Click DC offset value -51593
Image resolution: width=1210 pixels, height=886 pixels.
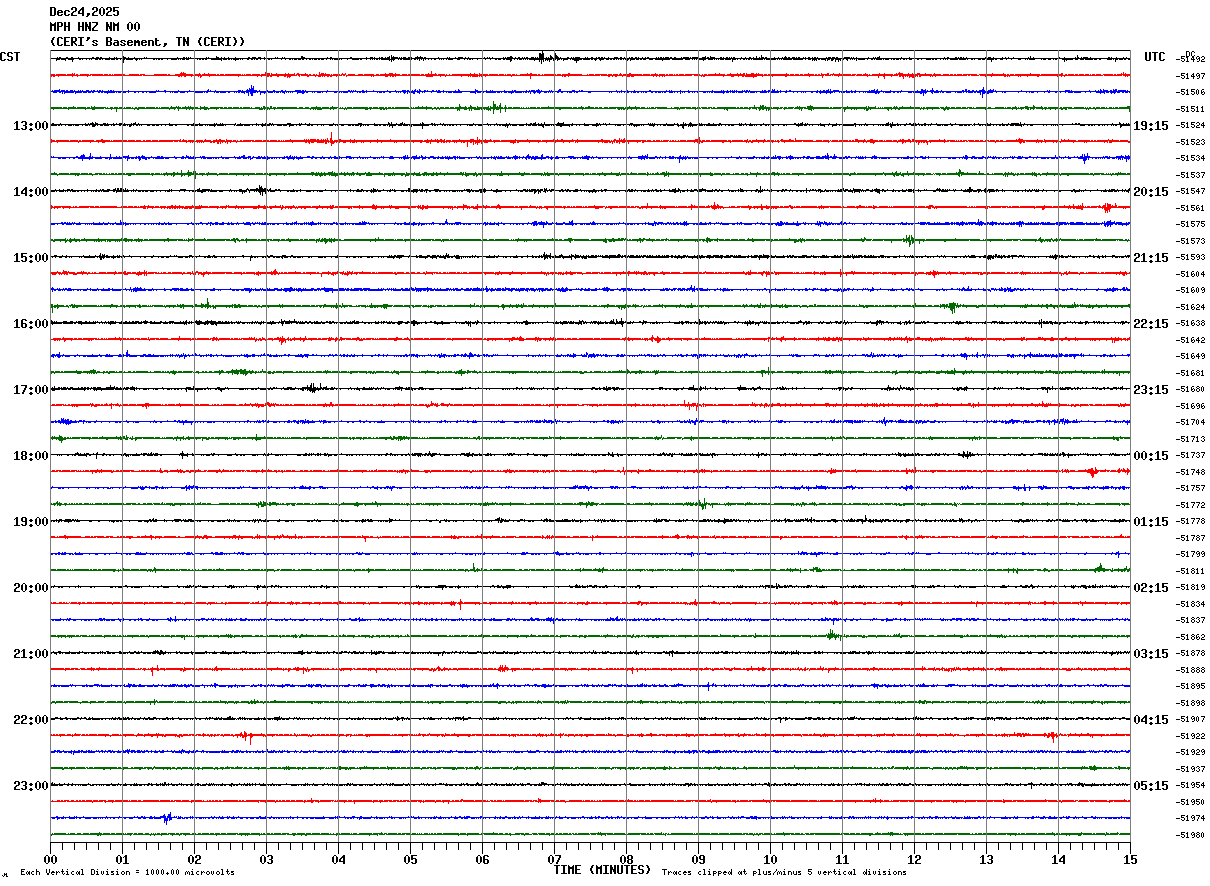tap(1191, 258)
